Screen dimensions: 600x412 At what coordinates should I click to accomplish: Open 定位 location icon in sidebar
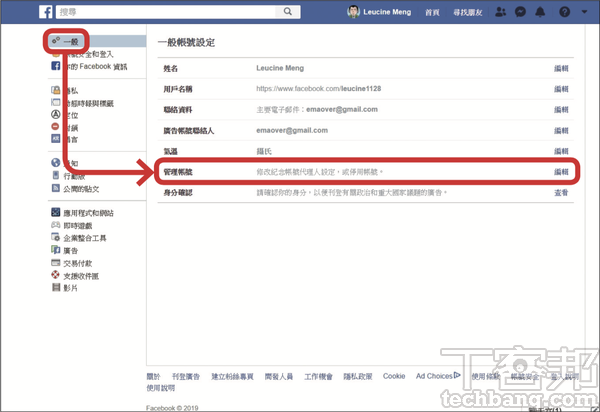(x=56, y=114)
